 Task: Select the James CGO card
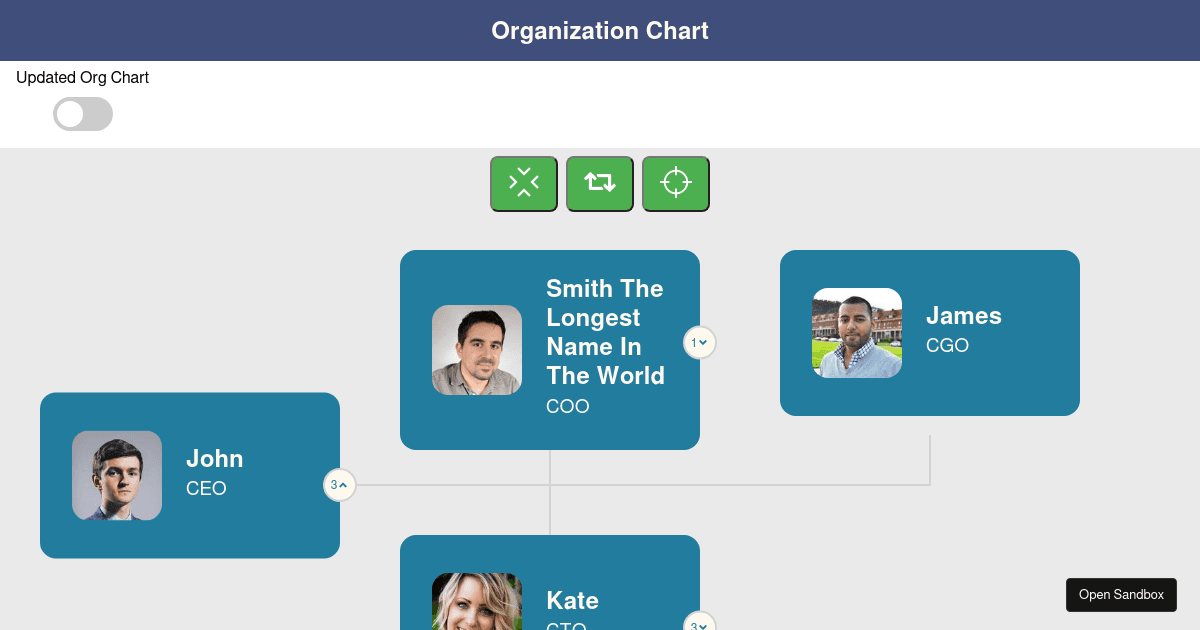tap(930, 333)
